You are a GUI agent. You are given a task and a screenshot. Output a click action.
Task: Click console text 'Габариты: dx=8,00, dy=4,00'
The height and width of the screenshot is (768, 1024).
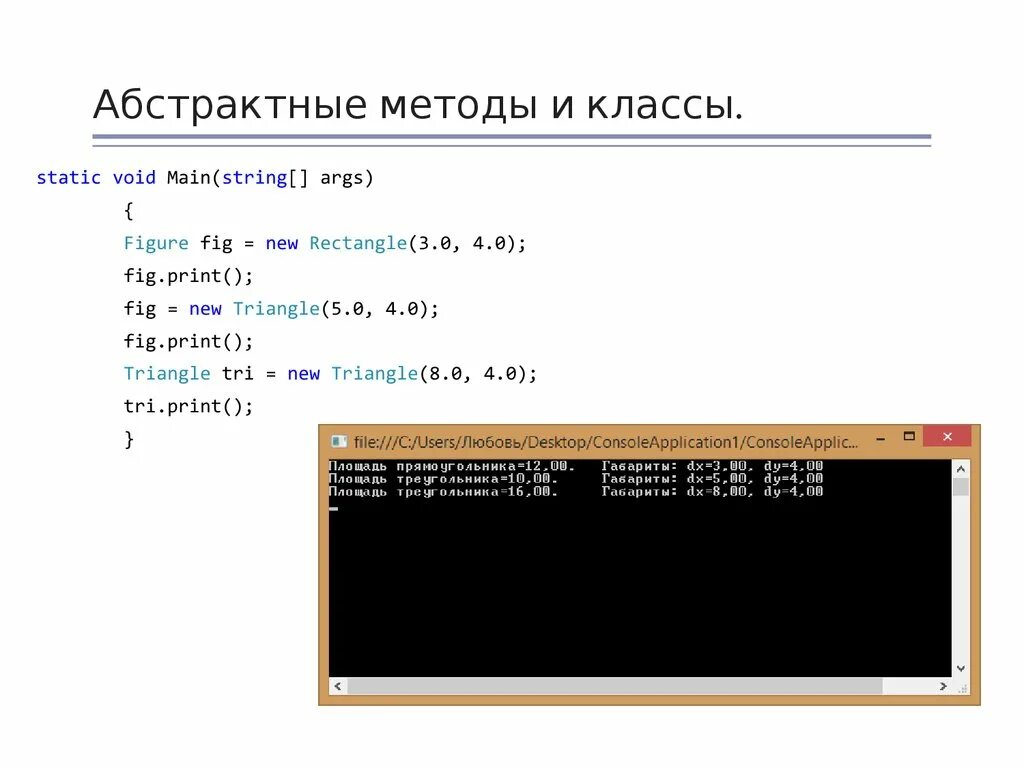click(x=712, y=491)
